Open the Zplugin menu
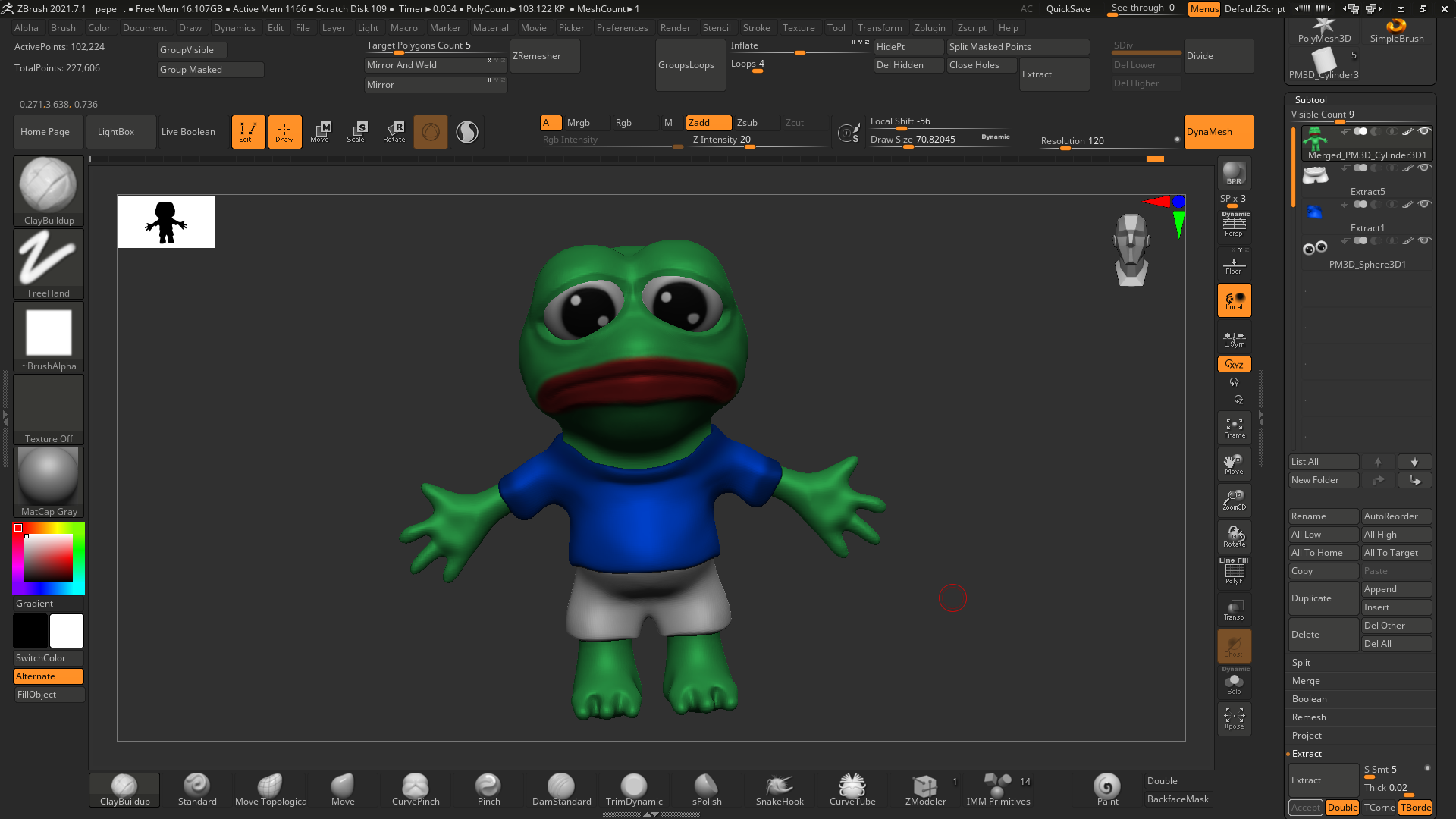The height and width of the screenshot is (819, 1456). click(x=930, y=28)
